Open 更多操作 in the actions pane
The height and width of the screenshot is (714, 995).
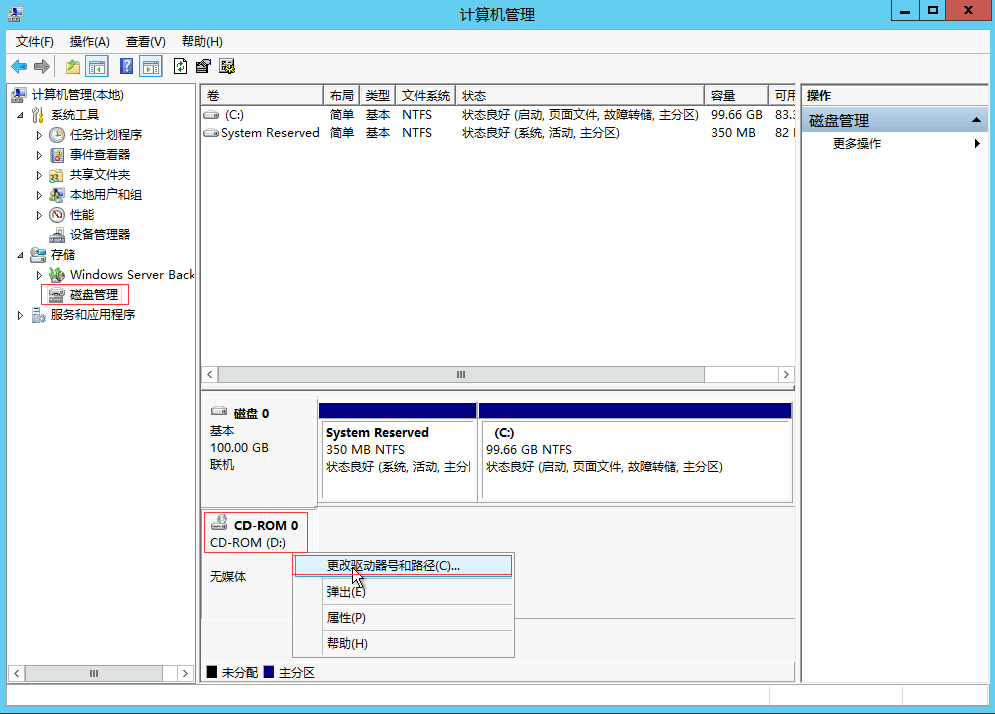point(857,144)
